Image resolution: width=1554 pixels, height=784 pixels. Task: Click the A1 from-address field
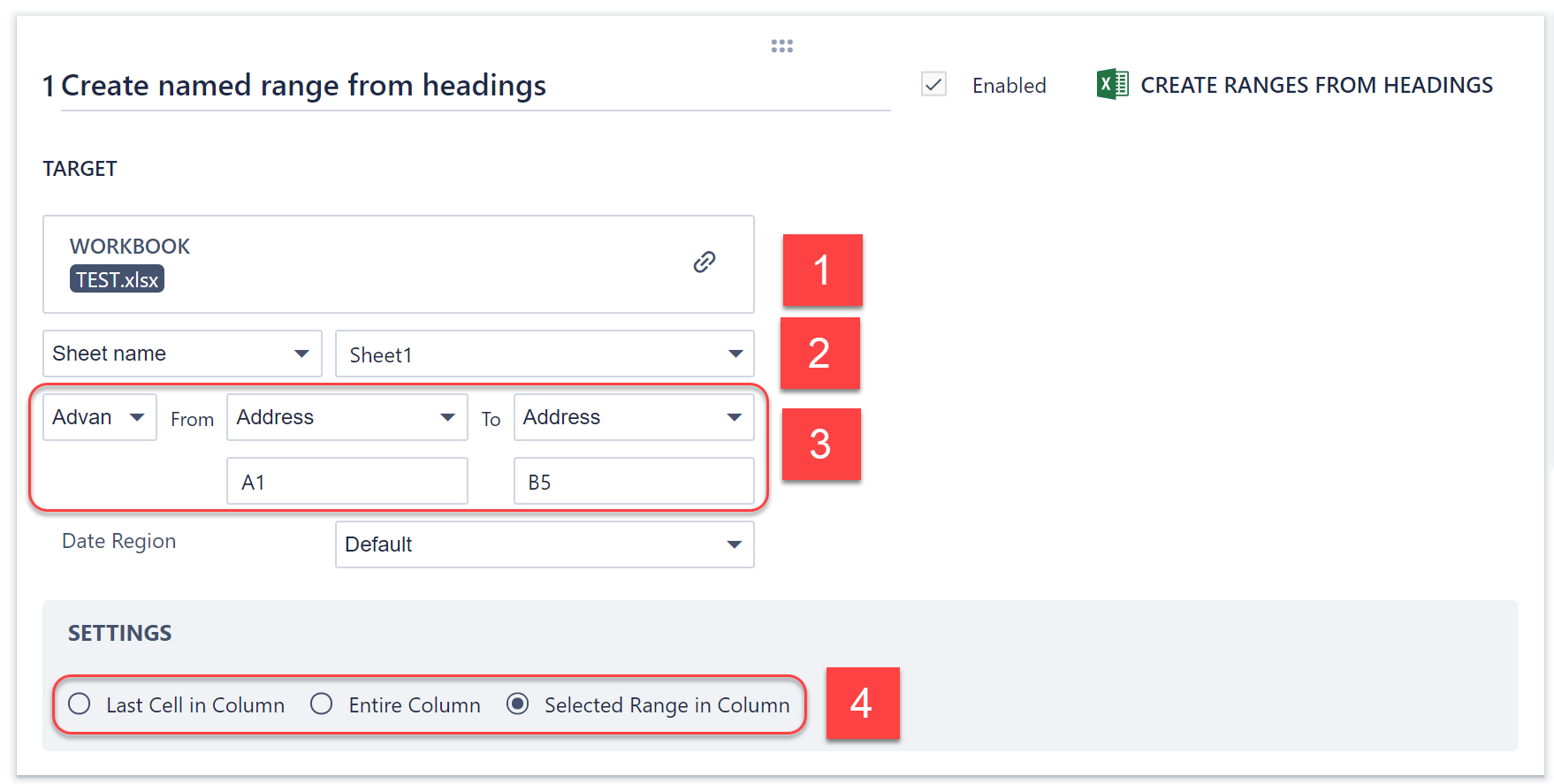(347, 482)
